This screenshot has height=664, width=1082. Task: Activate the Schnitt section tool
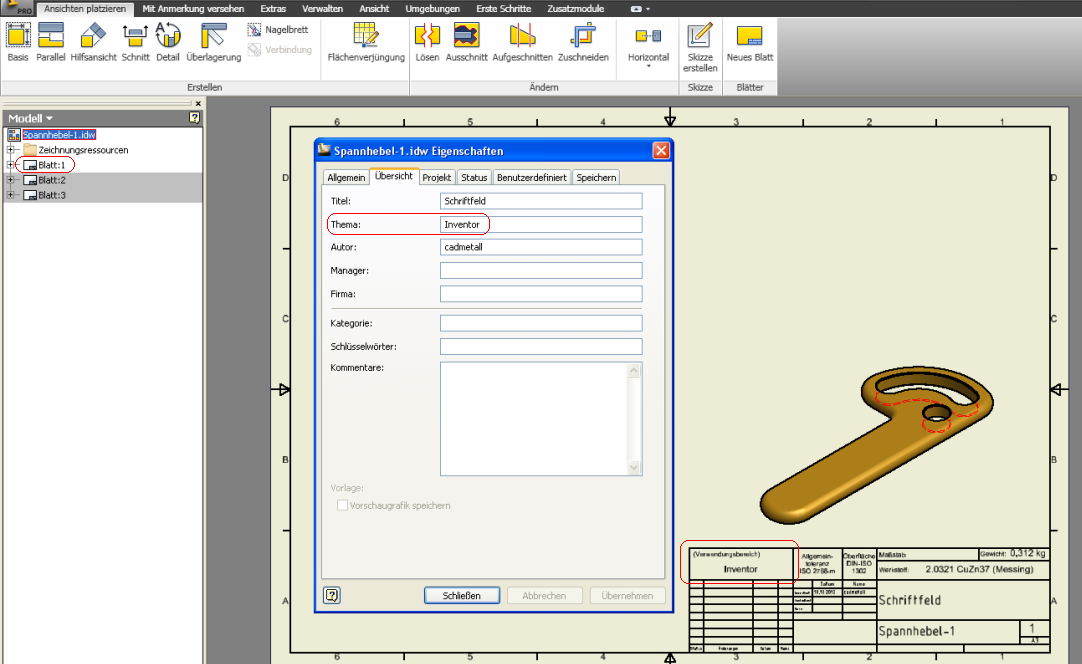click(x=135, y=42)
